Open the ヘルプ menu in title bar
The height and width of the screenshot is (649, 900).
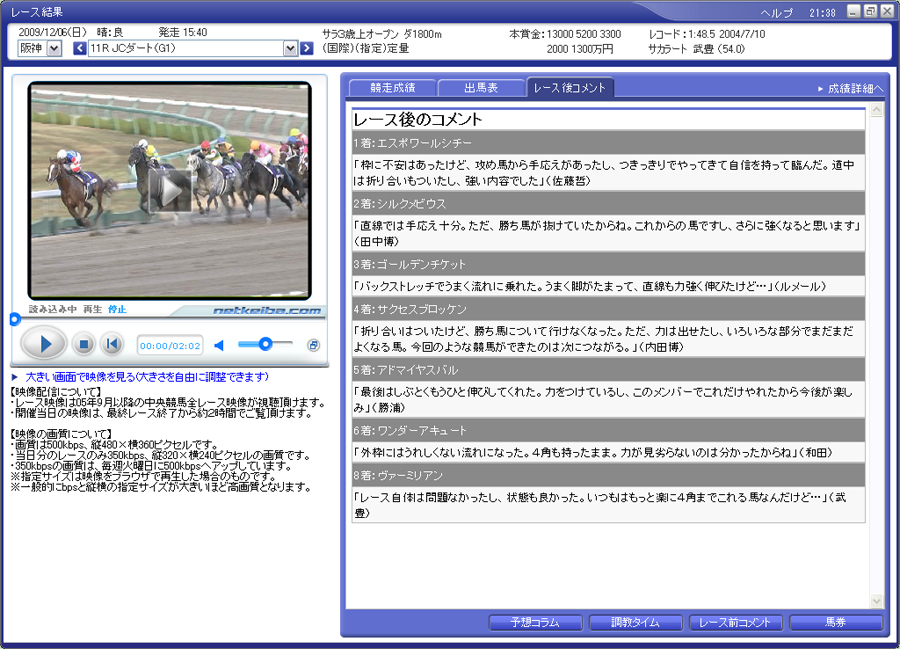[x=776, y=12]
